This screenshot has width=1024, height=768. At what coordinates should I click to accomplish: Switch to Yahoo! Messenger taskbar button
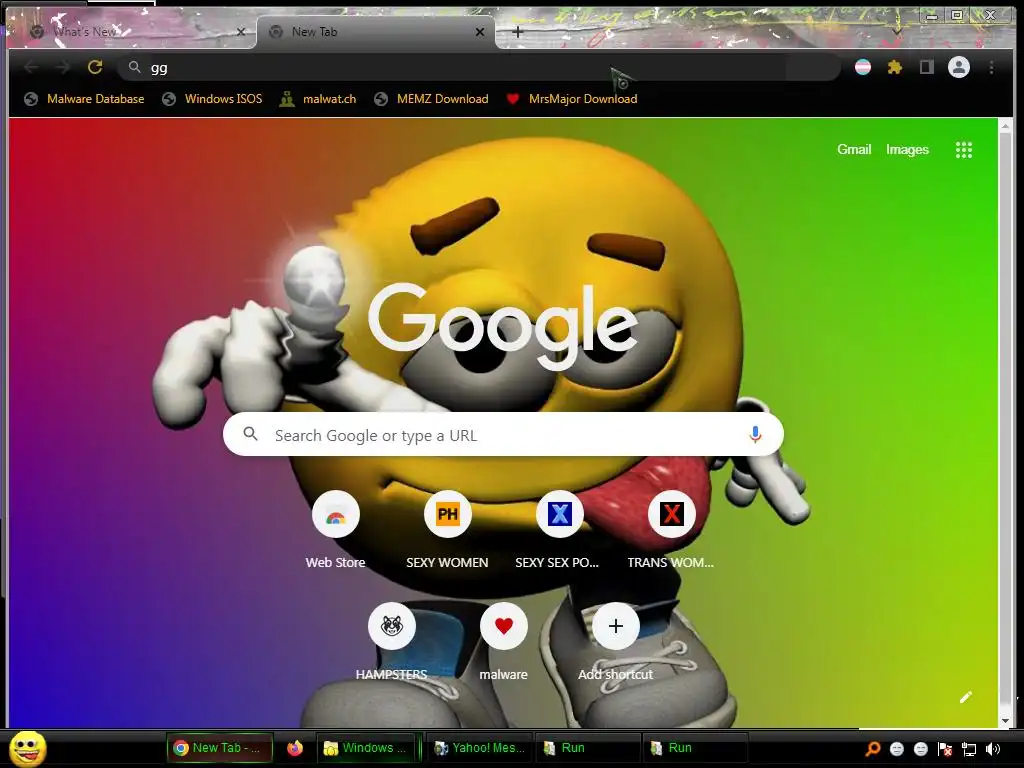coord(480,748)
